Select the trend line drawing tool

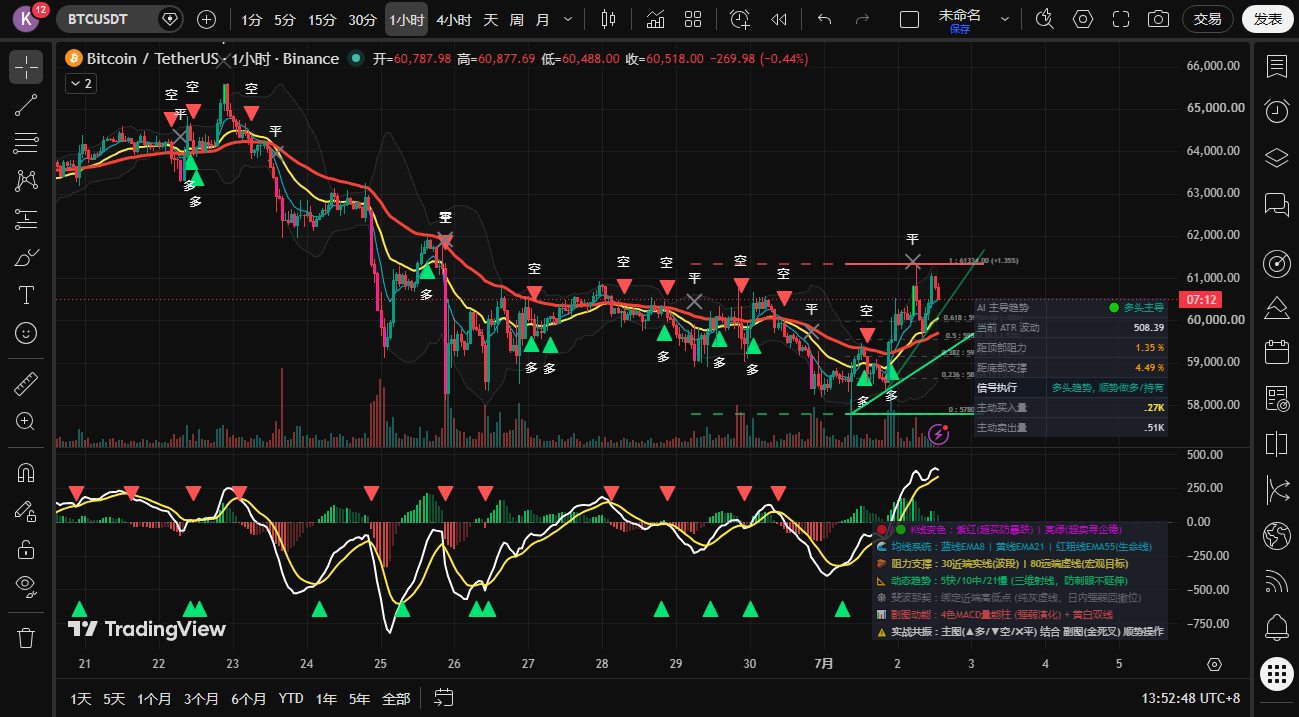click(26, 105)
